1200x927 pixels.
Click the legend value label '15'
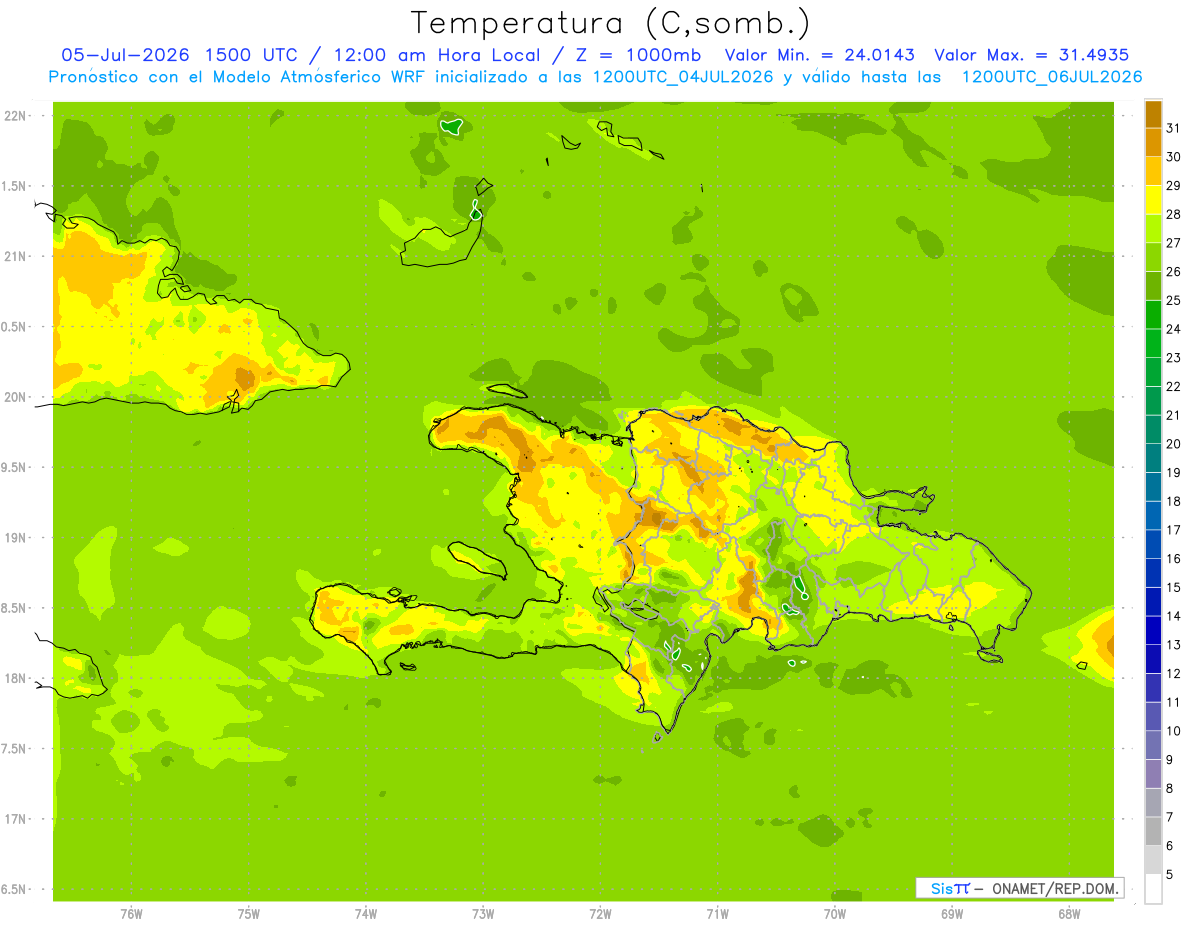pyautogui.click(x=1173, y=587)
